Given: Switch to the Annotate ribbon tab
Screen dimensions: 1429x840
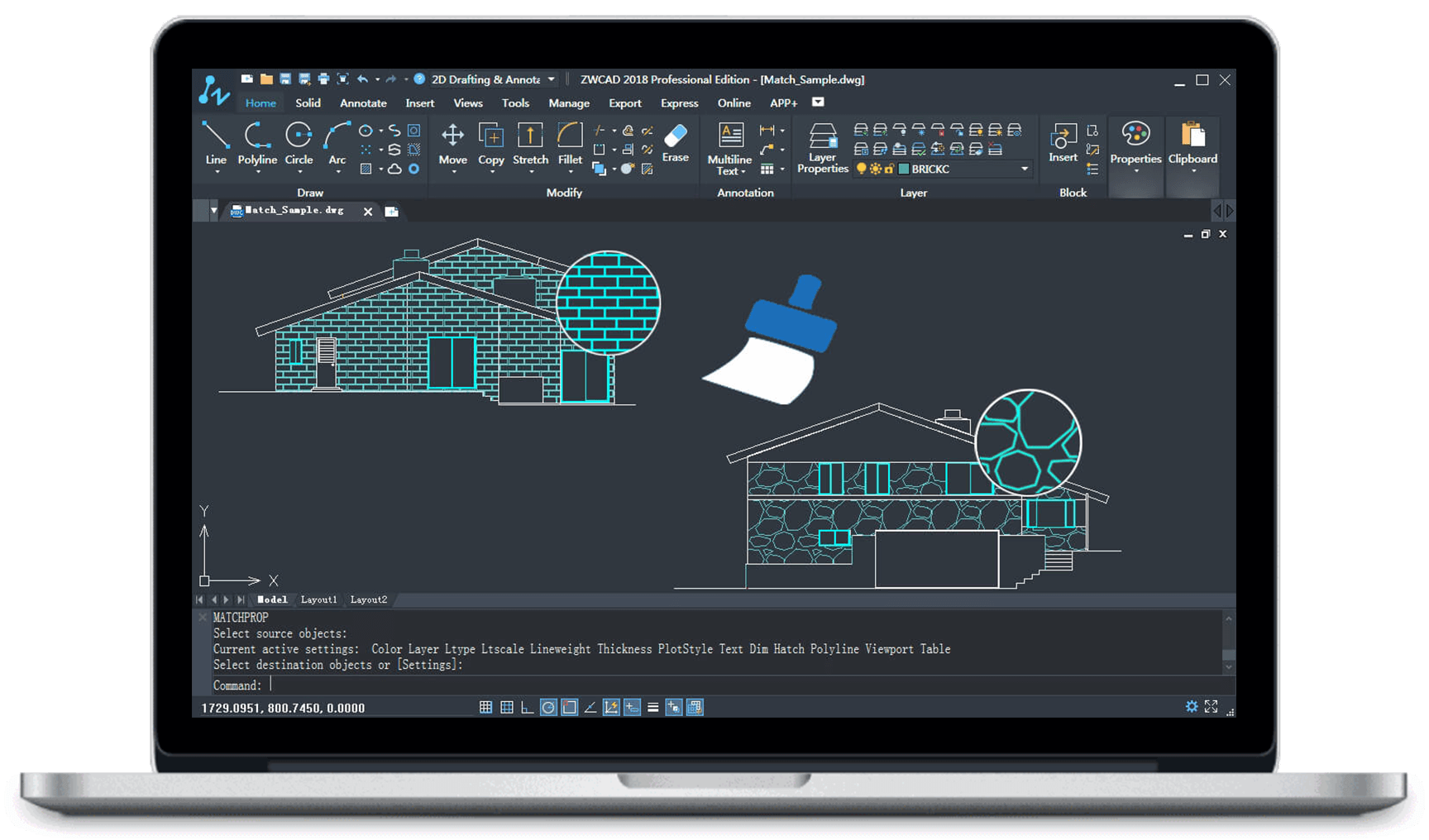Looking at the screenshot, I should pos(363,103).
